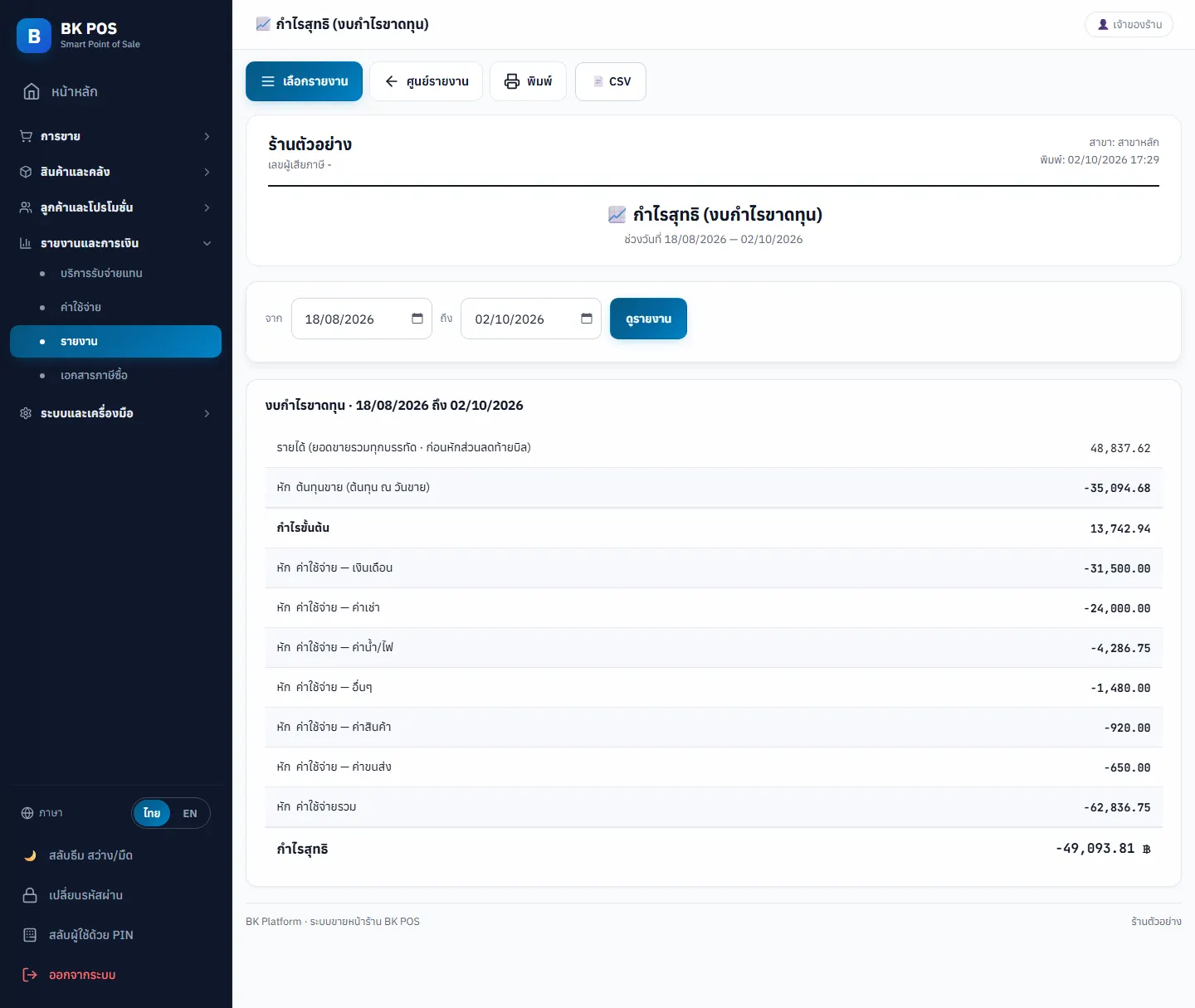Image resolution: width=1195 pixels, height=1008 pixels.
Task: Click the ดูรายงาน button
Action: click(648, 319)
